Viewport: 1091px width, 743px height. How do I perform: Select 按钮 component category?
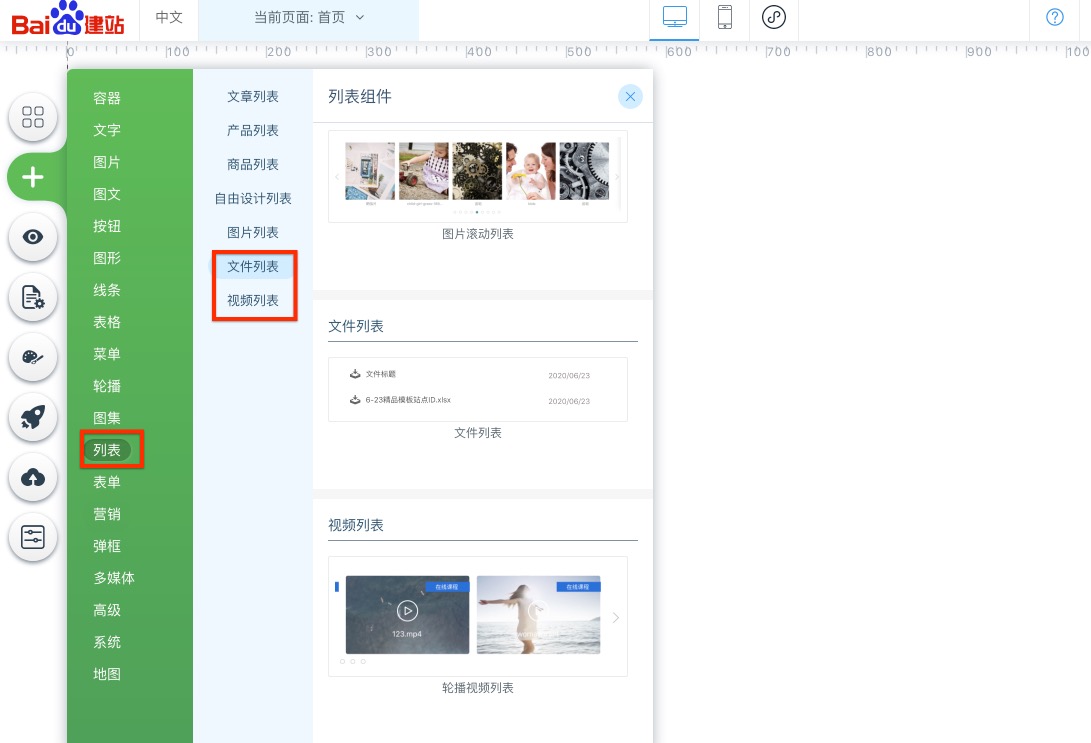[107, 226]
